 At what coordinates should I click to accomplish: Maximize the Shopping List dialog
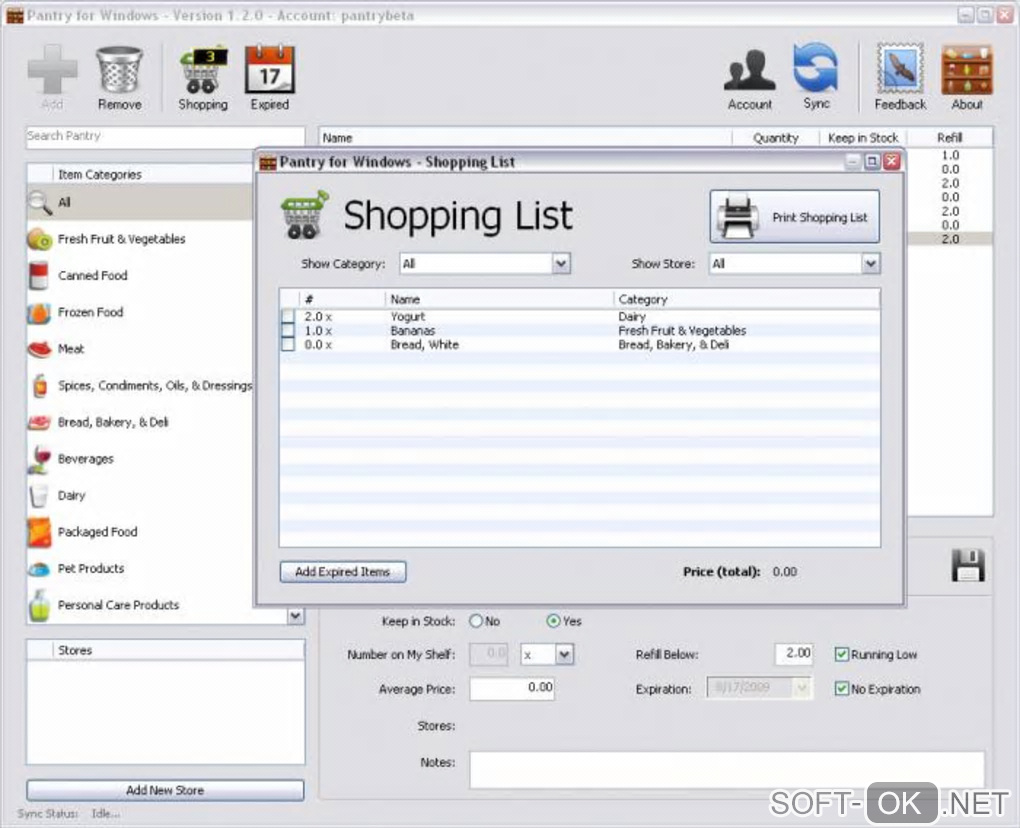pyautogui.click(x=872, y=161)
